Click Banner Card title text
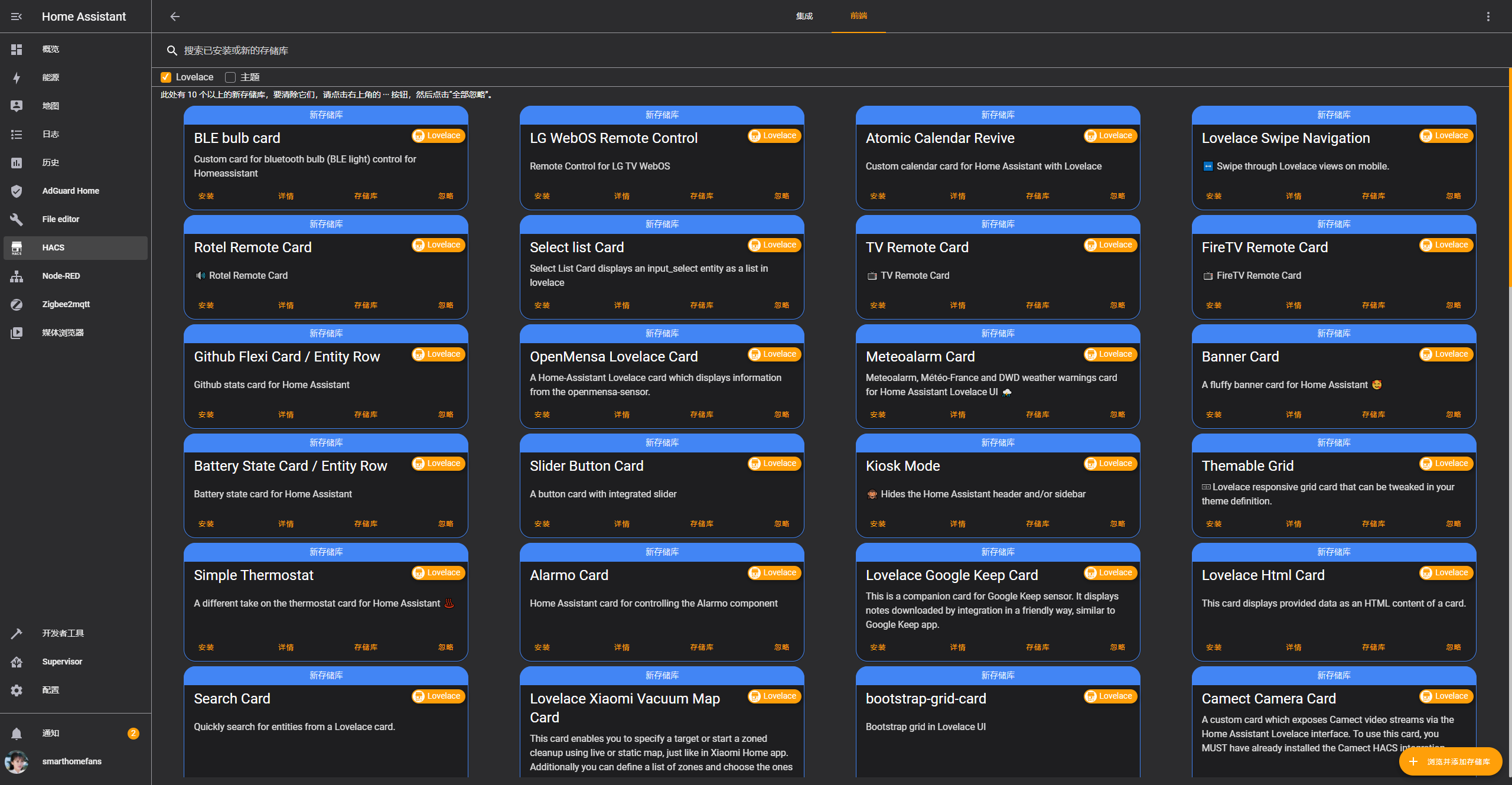This screenshot has height=785, width=1512. 1240,357
